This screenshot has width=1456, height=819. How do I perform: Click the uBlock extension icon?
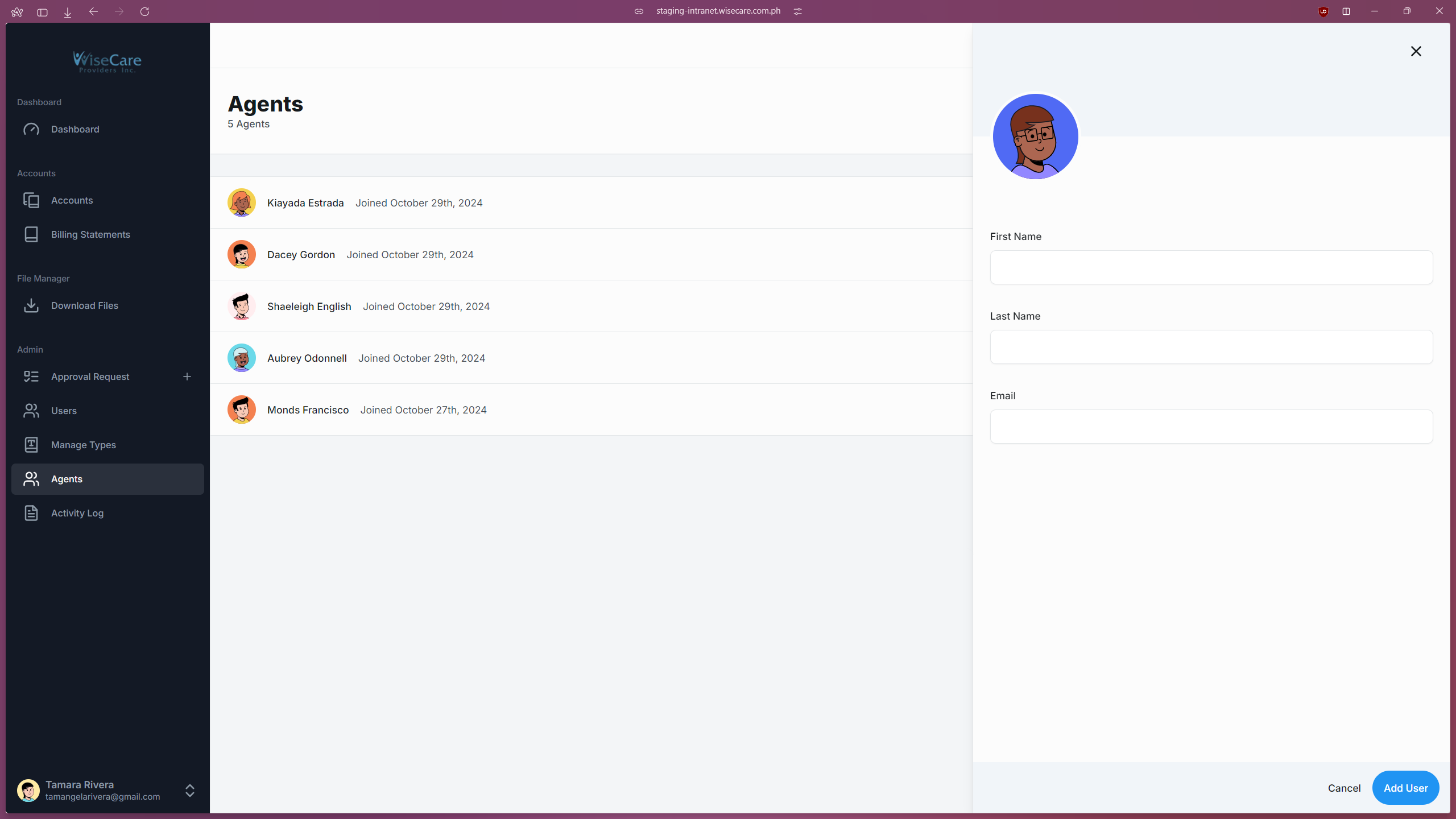1323,11
